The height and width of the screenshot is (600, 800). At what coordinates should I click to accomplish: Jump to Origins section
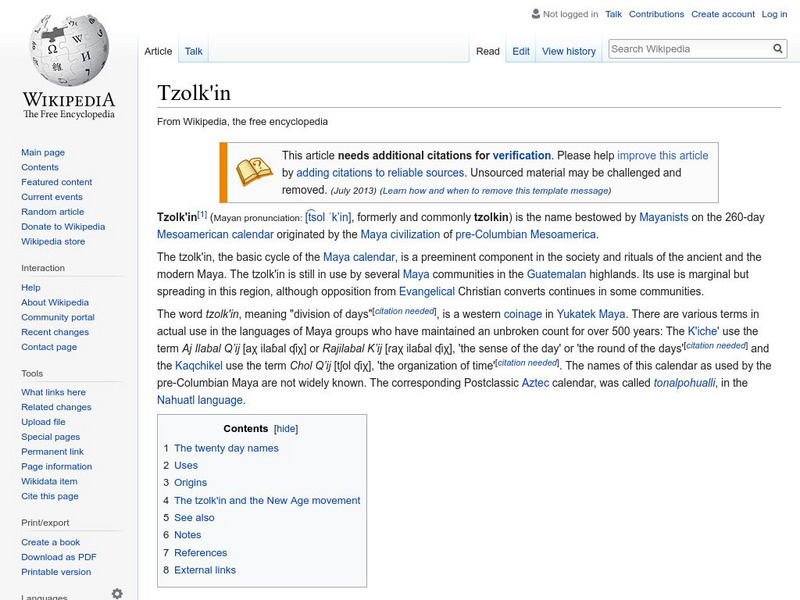click(190, 483)
